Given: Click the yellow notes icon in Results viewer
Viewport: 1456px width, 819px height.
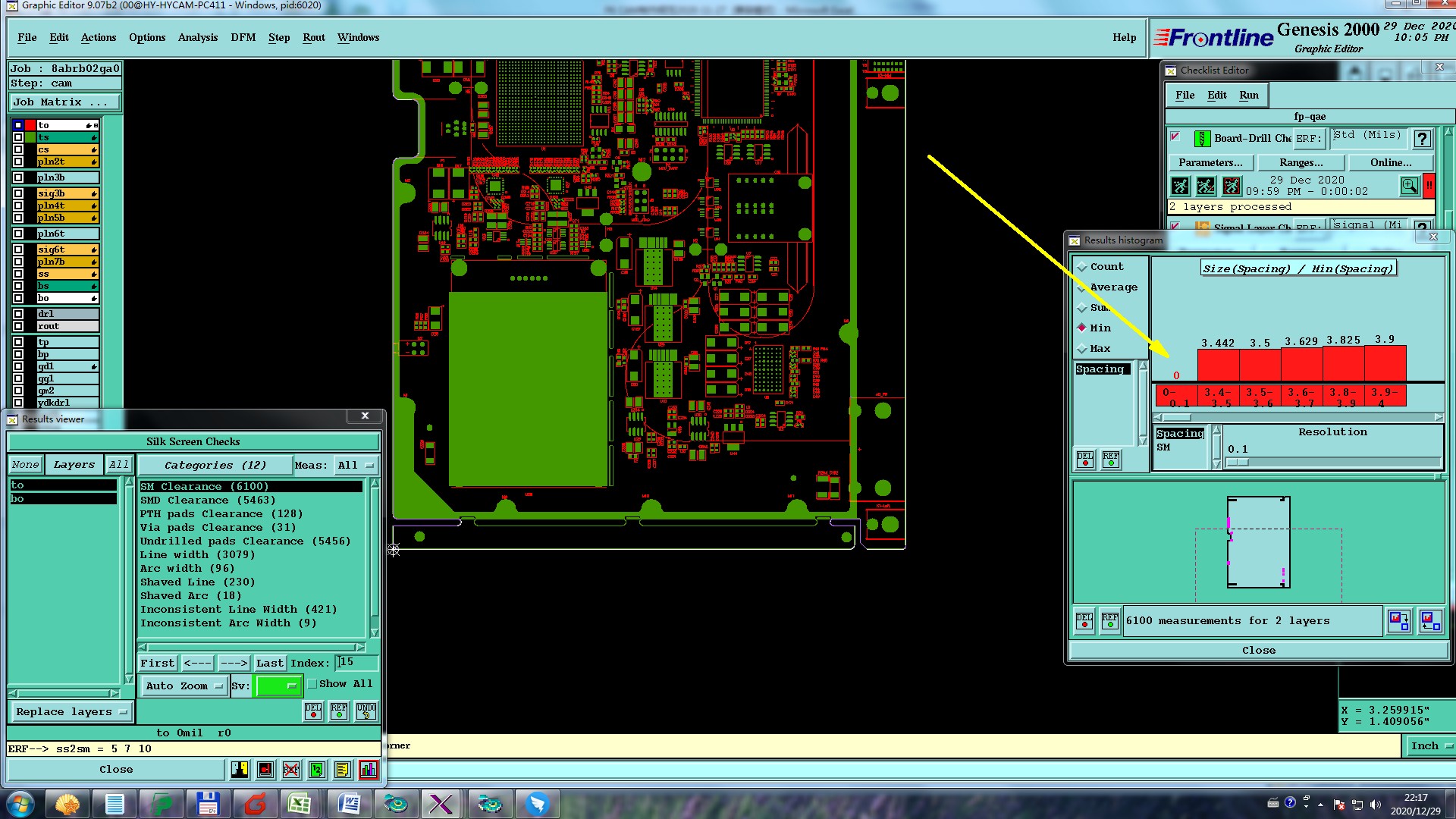Looking at the screenshot, I should pyautogui.click(x=343, y=770).
